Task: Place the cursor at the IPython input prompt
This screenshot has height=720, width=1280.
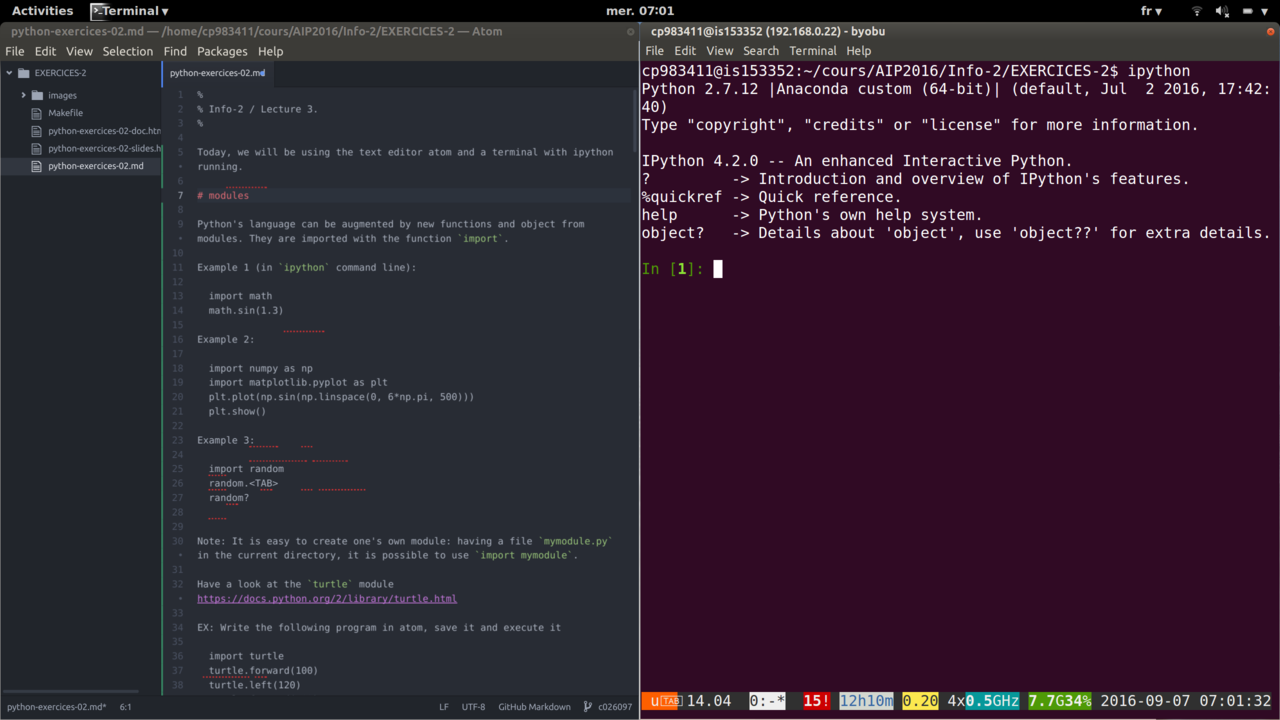Action: point(718,268)
